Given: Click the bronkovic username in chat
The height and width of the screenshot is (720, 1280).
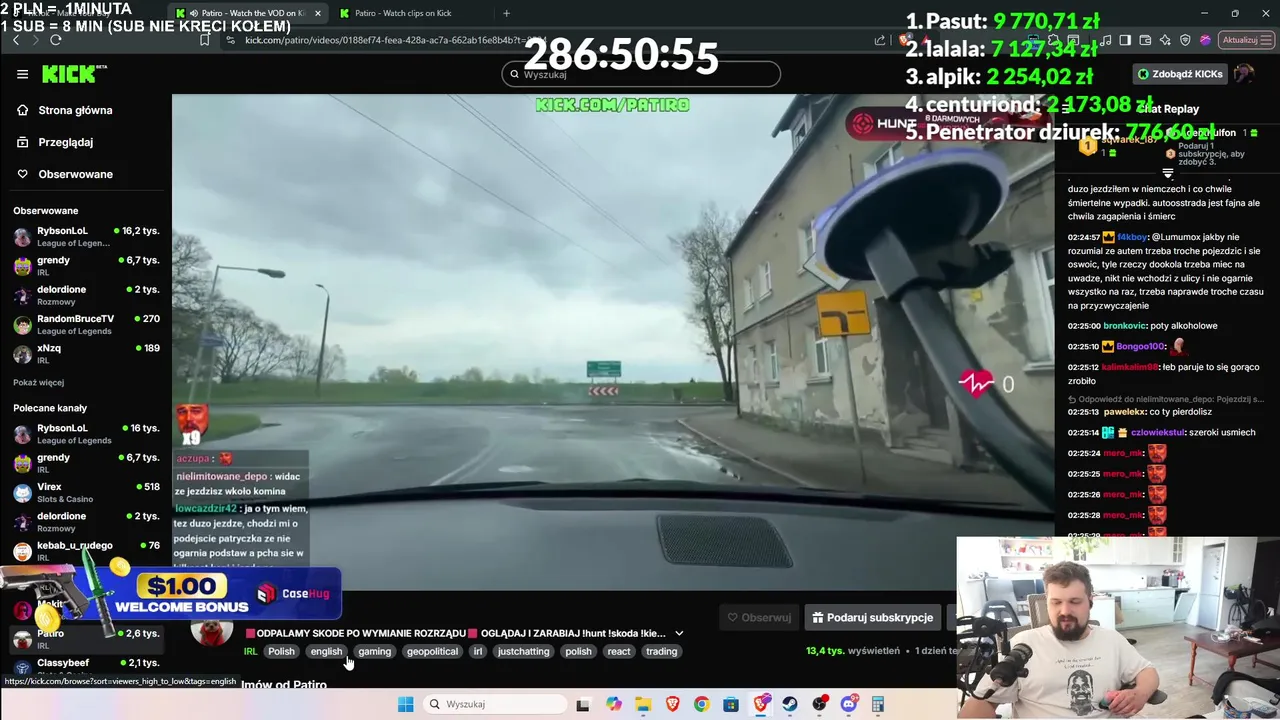Looking at the screenshot, I should 1124,326.
